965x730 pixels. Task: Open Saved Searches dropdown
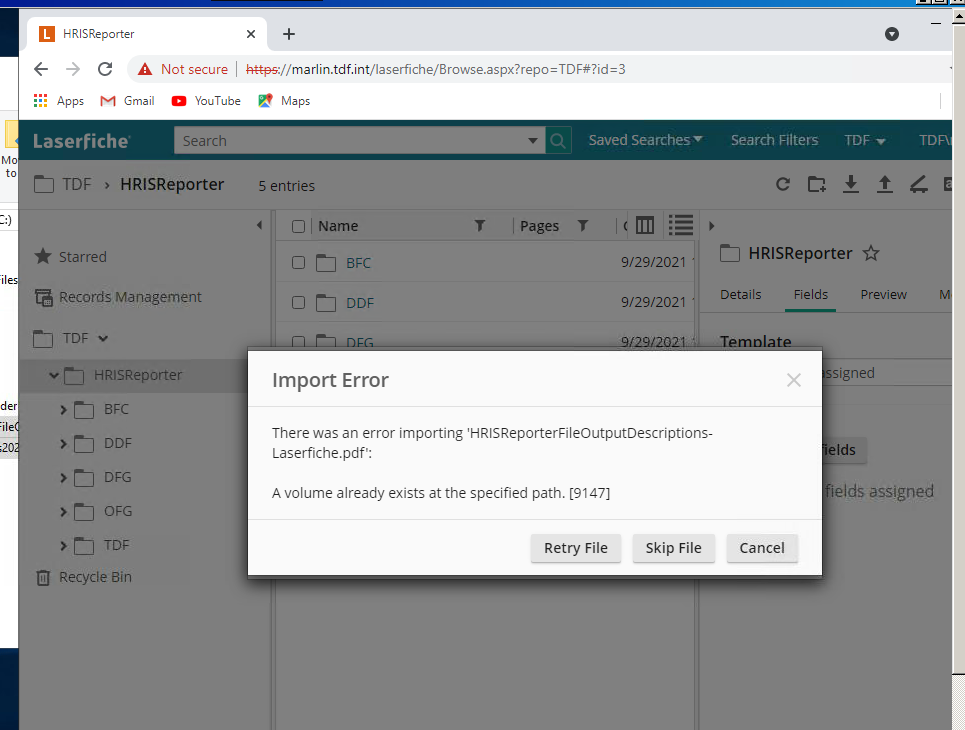(x=645, y=140)
